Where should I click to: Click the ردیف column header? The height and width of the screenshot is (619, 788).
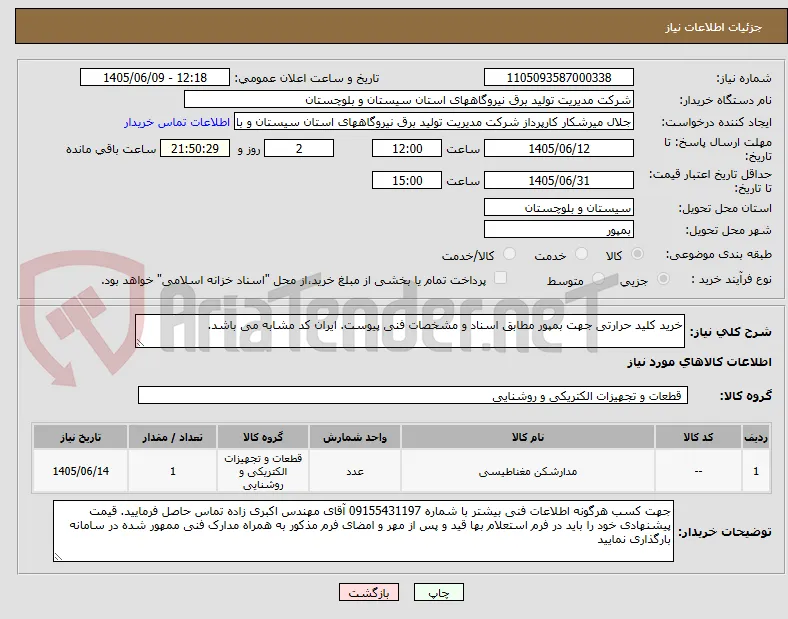point(756,437)
